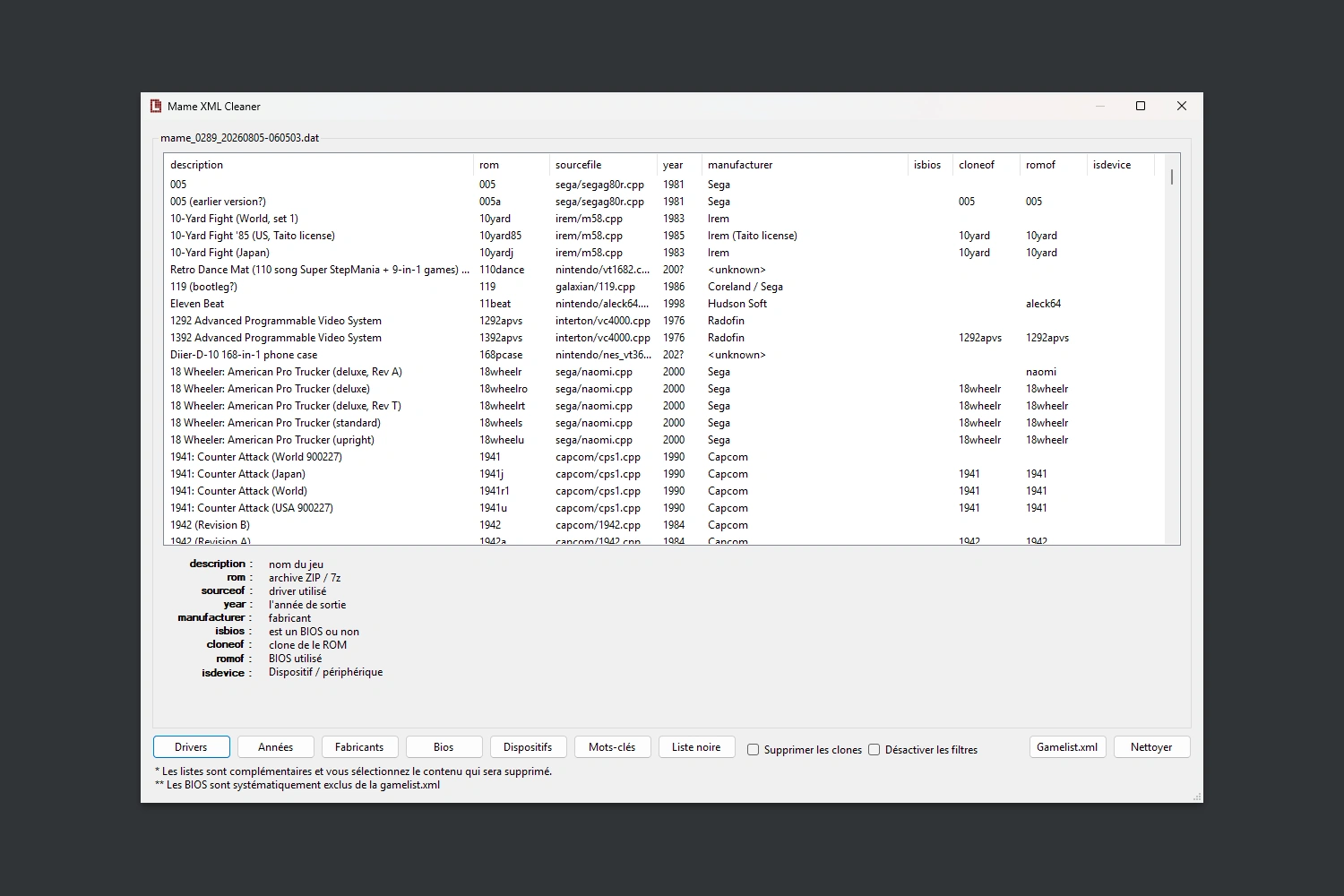This screenshot has width=1344, height=896.
Task: Sort by rom column header
Action: tap(511, 165)
